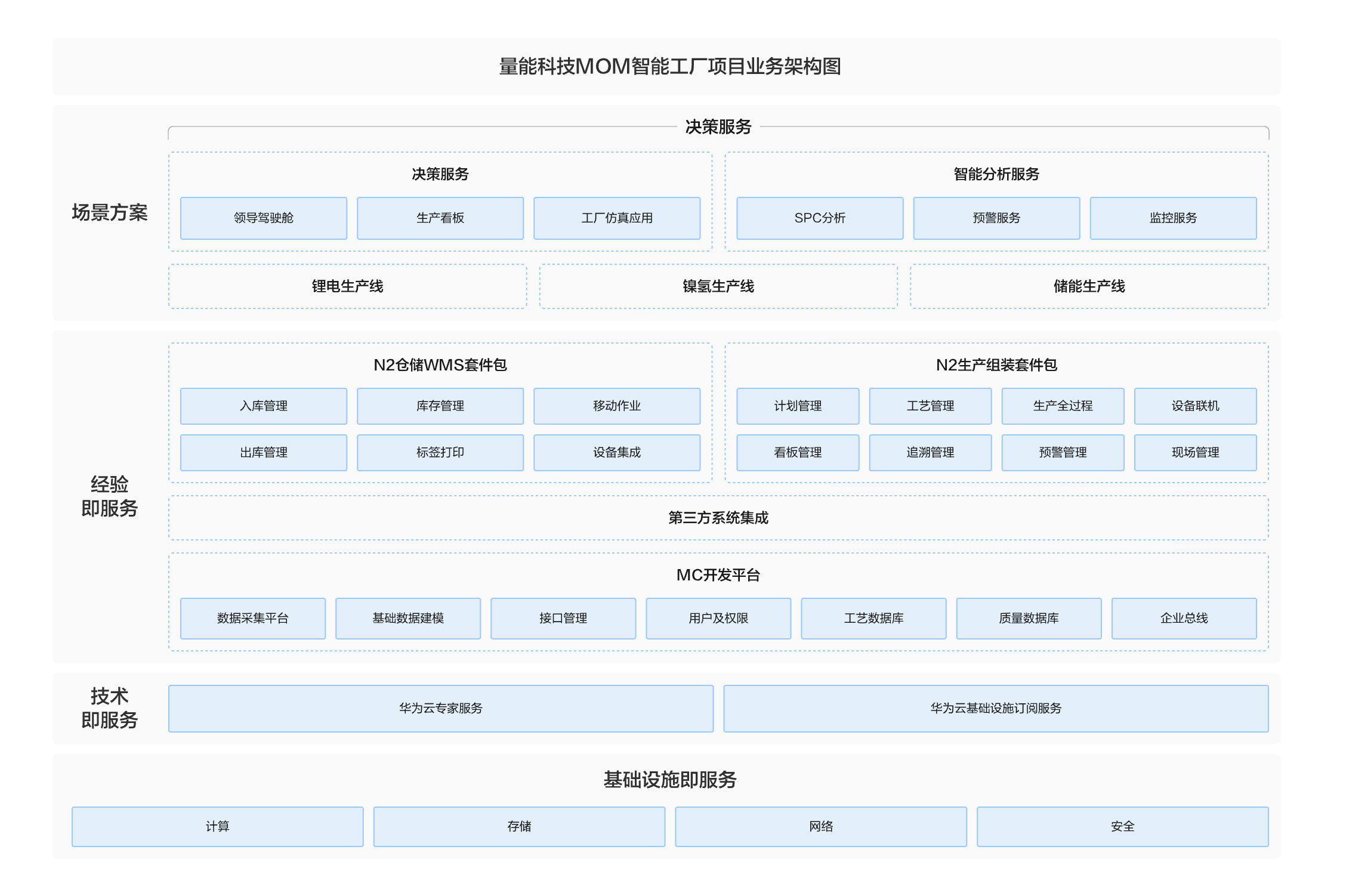This screenshot has height=896, width=1346.
Task: Select the 追溯管理 block
Action: pyautogui.click(x=930, y=453)
